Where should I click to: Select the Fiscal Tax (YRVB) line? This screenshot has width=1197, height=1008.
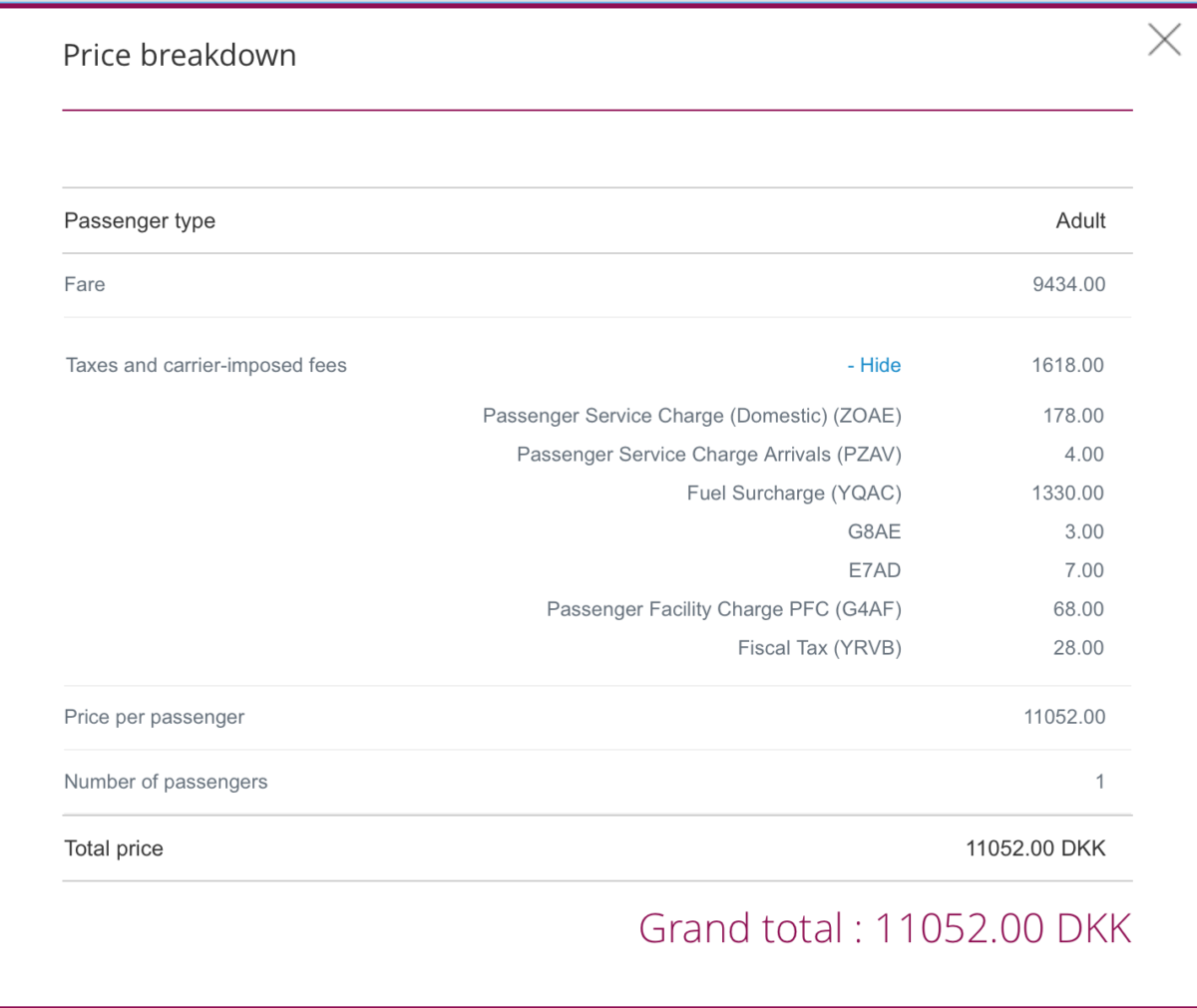coord(819,648)
